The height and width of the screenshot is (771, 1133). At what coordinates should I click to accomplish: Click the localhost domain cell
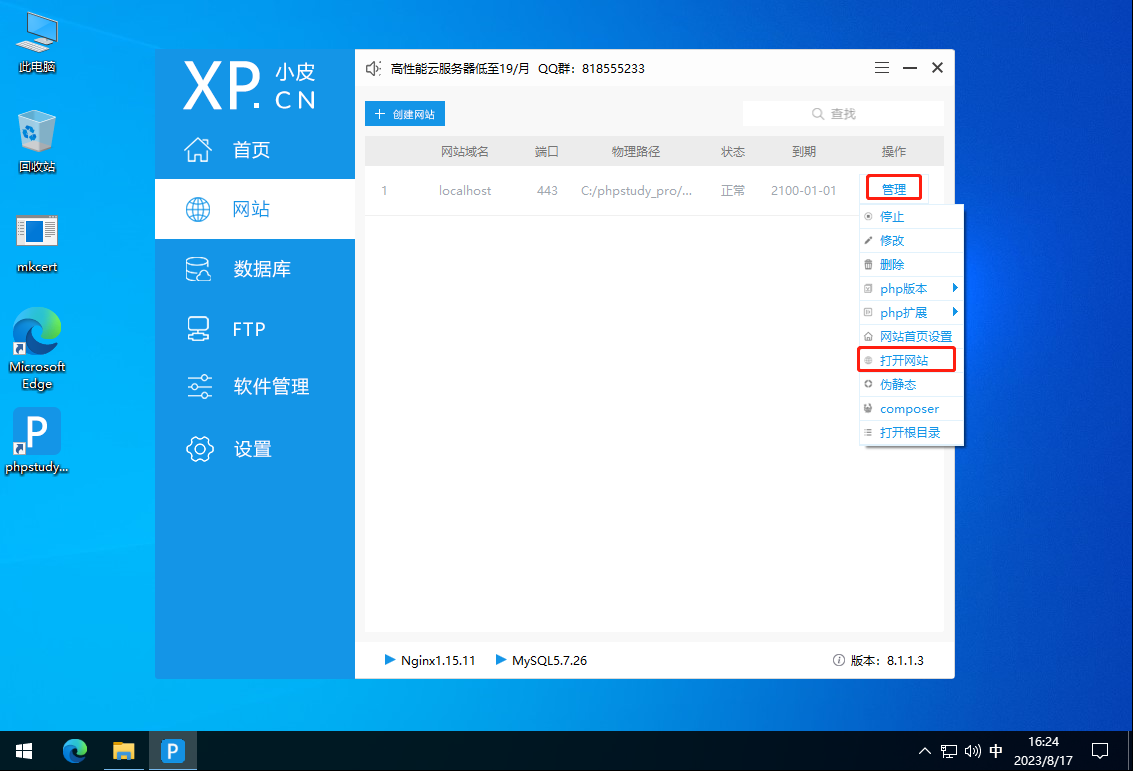pyautogui.click(x=465, y=190)
